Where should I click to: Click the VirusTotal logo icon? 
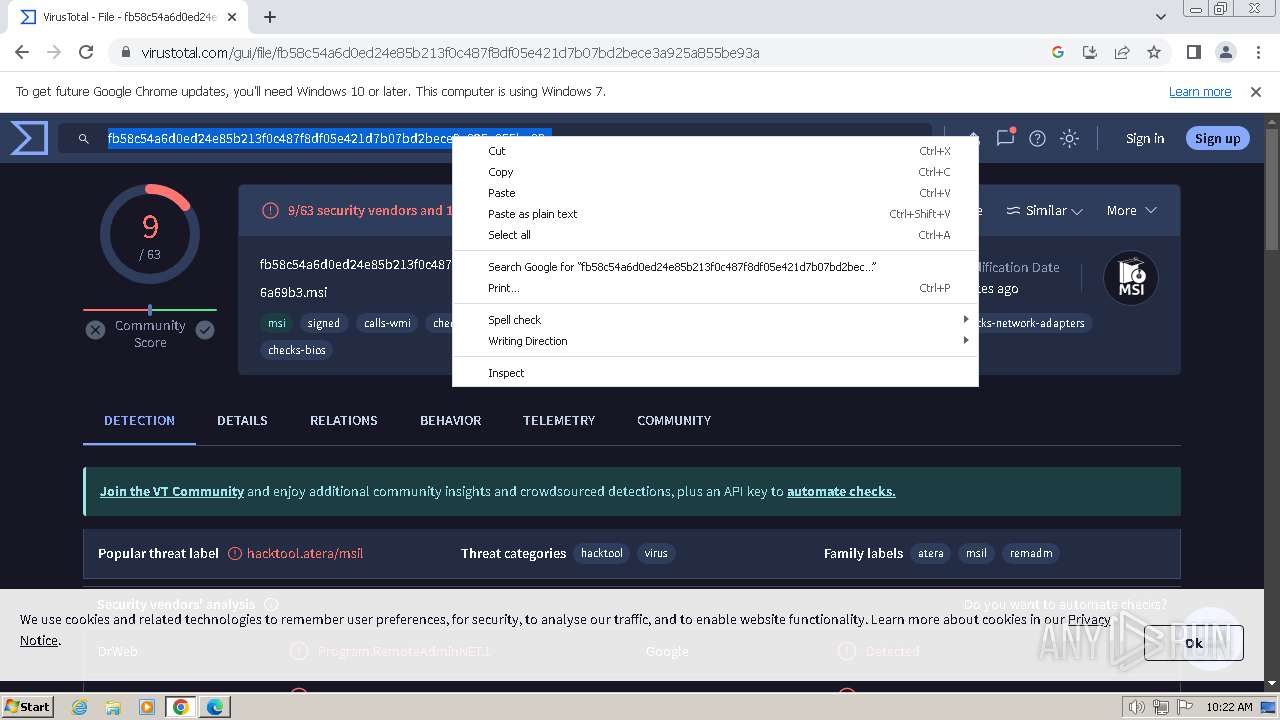[x=29, y=138]
